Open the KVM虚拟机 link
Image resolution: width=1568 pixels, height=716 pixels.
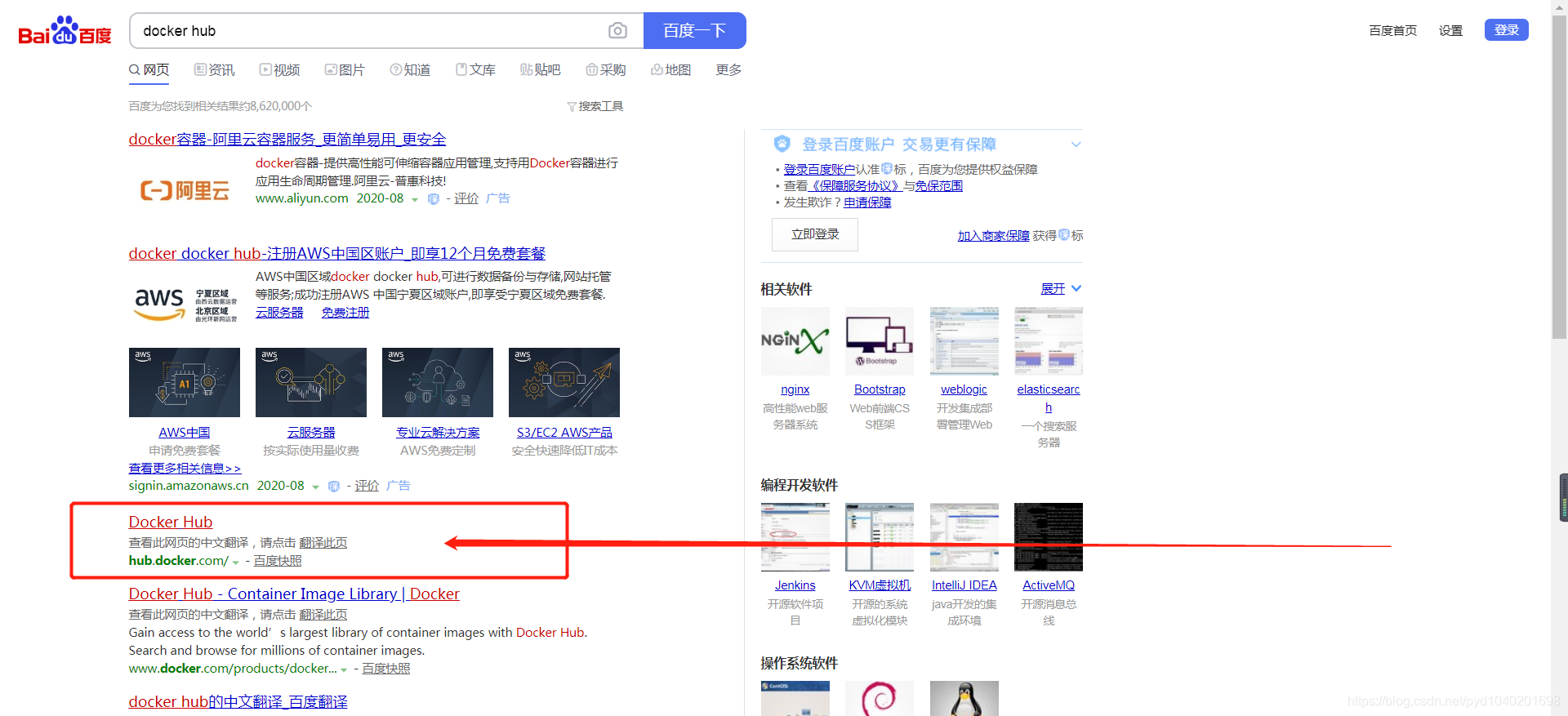[880, 585]
